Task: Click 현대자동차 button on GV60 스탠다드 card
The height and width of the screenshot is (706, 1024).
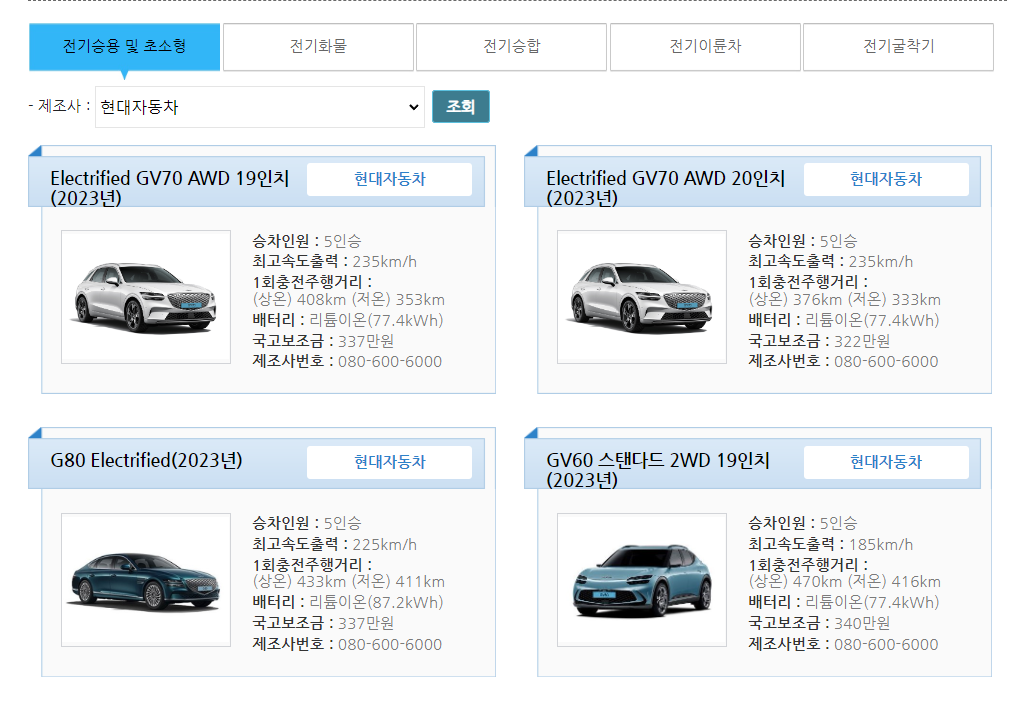Action: click(x=886, y=462)
